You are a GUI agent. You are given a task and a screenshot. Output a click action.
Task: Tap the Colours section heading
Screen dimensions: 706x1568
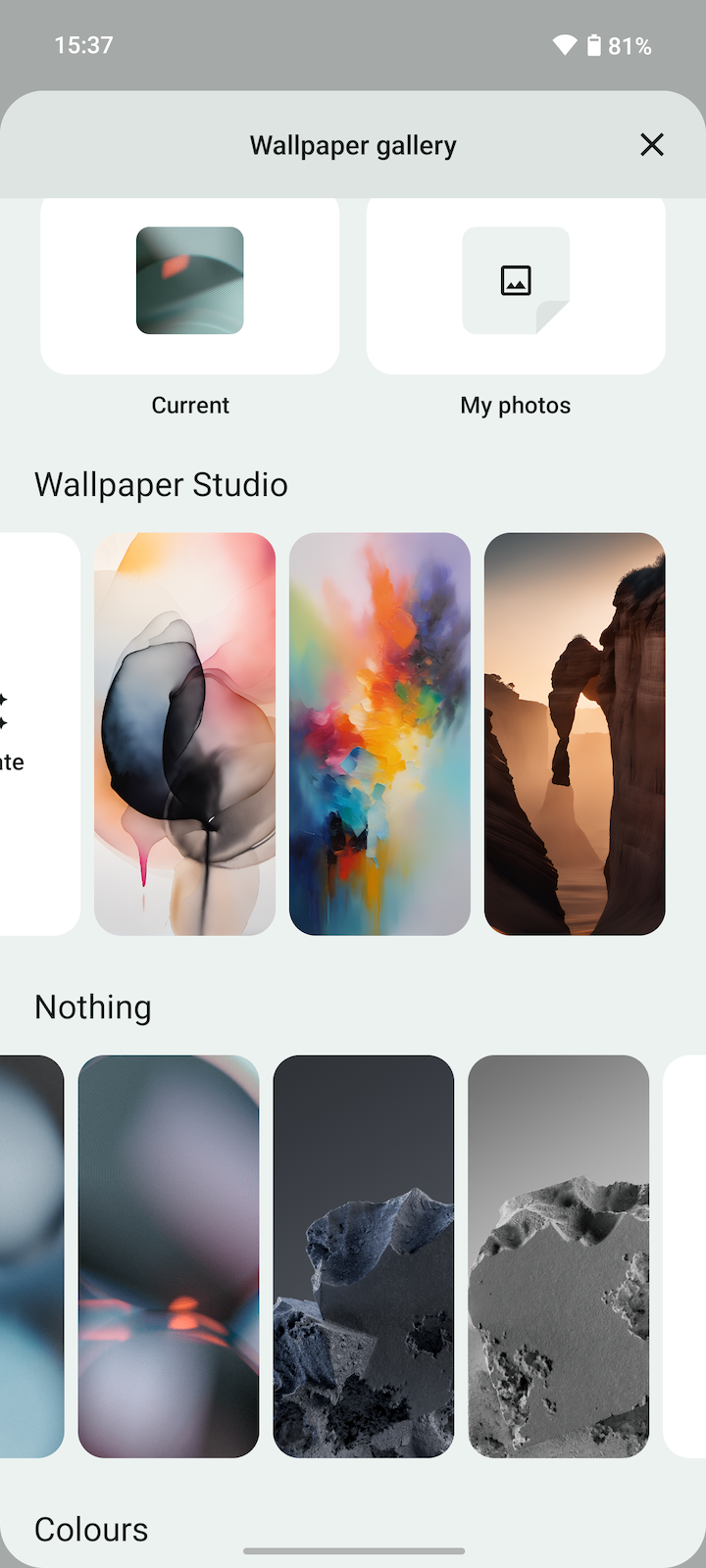91,1530
